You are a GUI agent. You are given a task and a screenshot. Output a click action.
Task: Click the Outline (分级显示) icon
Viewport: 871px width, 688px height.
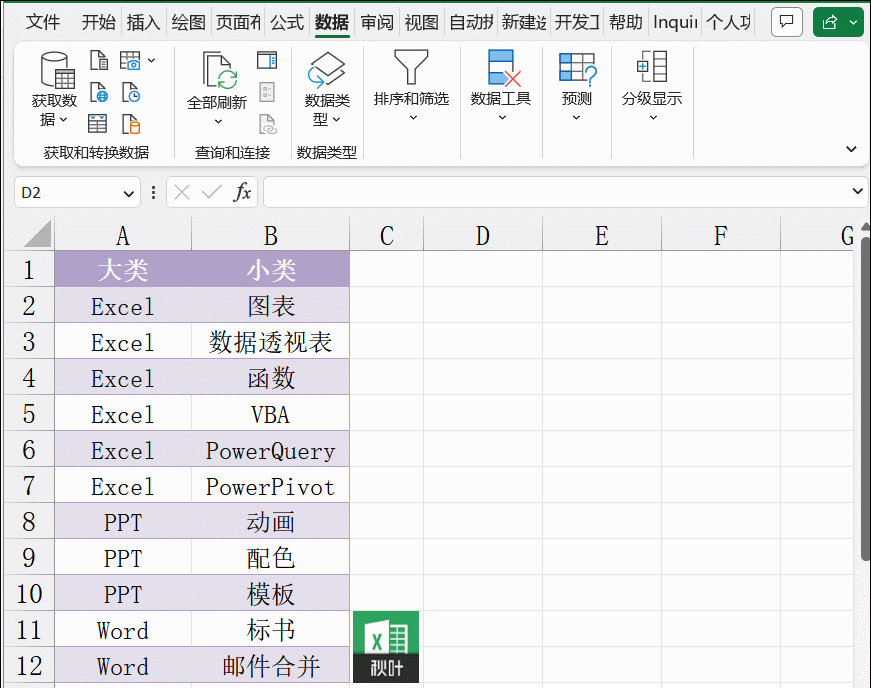coord(652,67)
